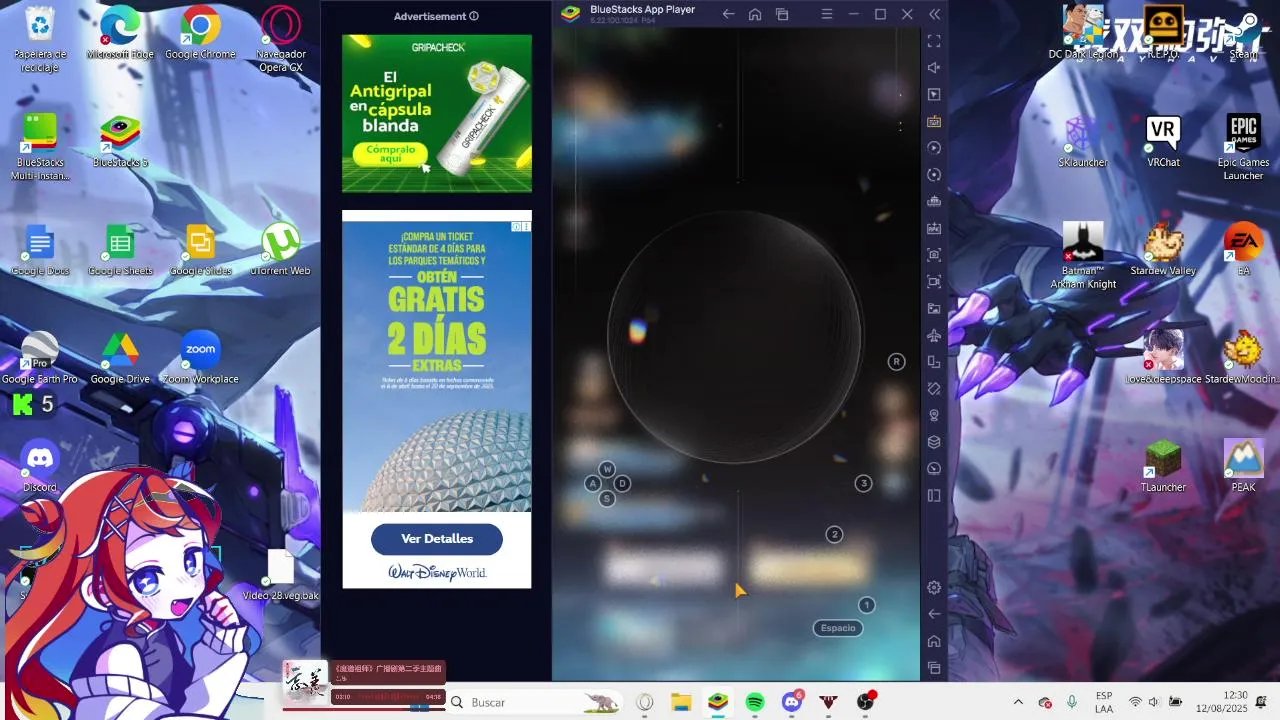Click the D key overlay control
Image resolution: width=1280 pixels, height=720 pixels.
click(622, 484)
